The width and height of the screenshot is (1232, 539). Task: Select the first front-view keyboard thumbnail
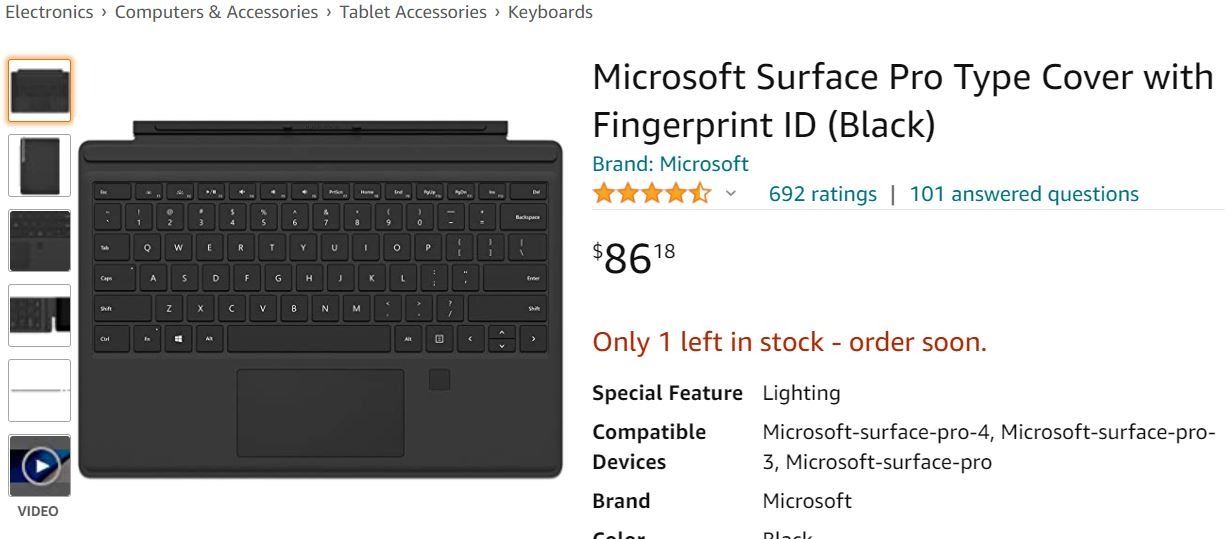(x=40, y=91)
